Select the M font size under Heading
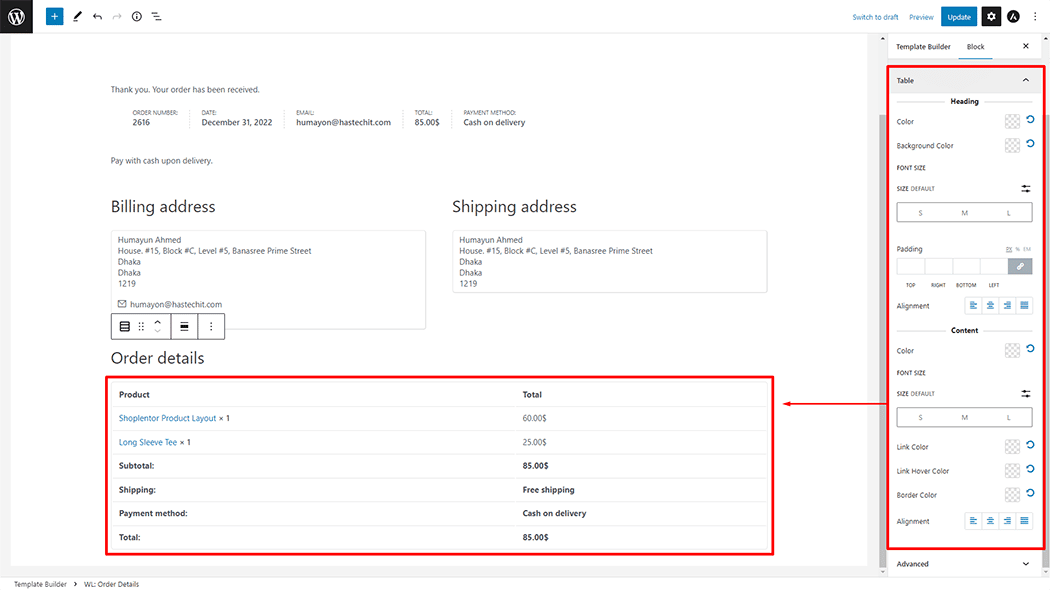 tap(964, 213)
